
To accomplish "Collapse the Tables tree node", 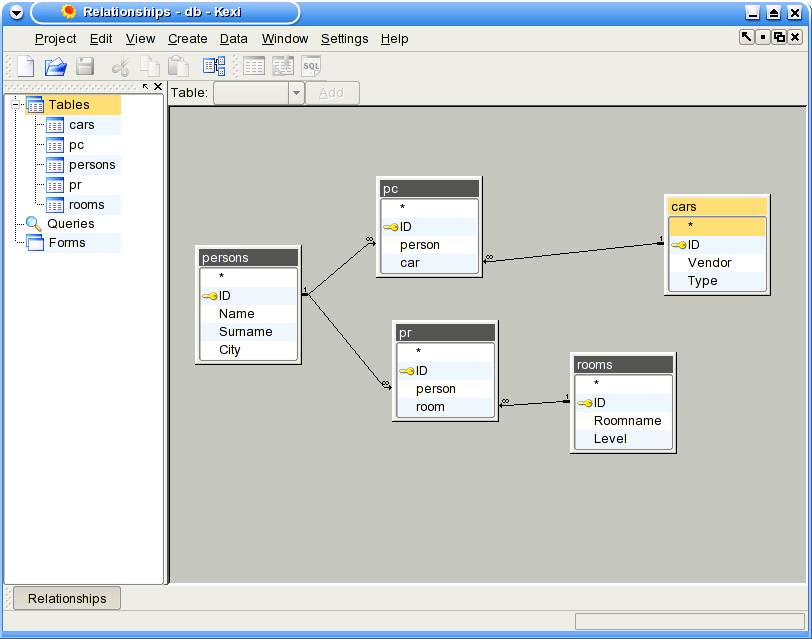I will click(16, 105).
